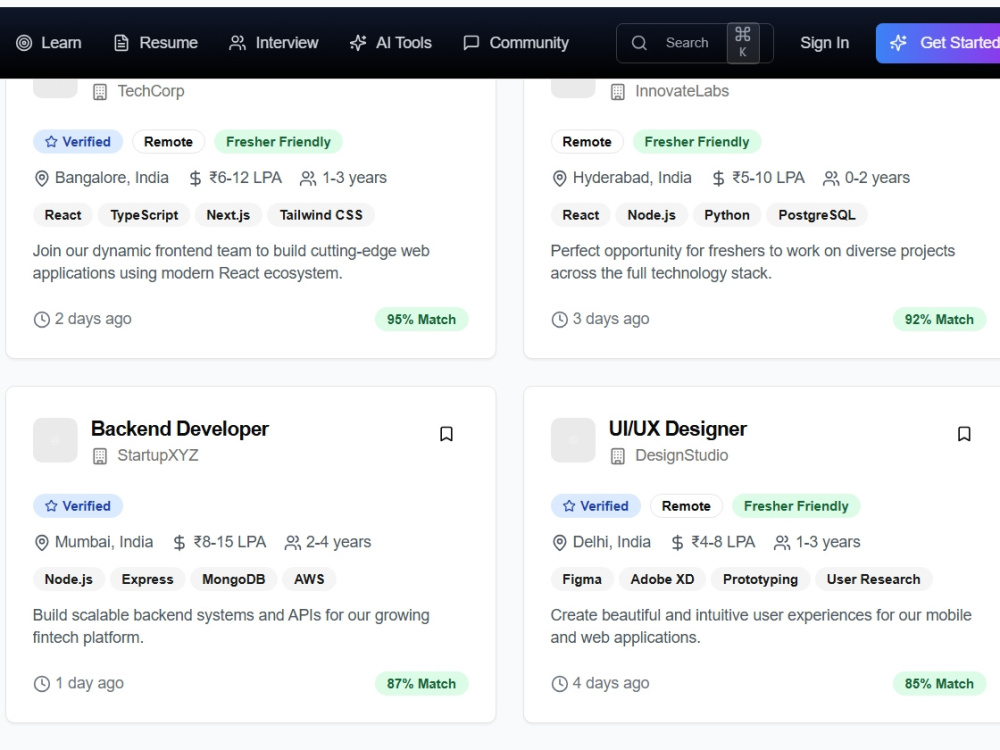Click the clock icon beside 4 days ago
The image size is (1000, 750).
(x=559, y=684)
